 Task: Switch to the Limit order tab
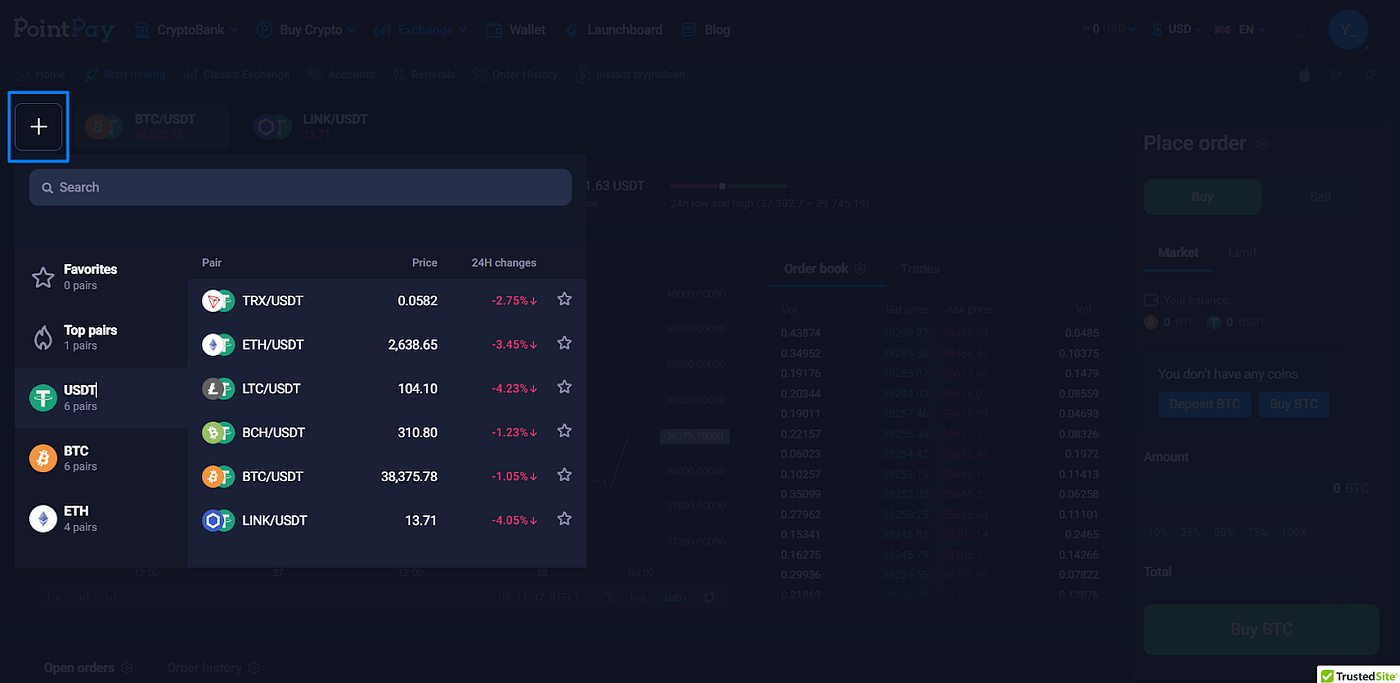tap(1241, 253)
